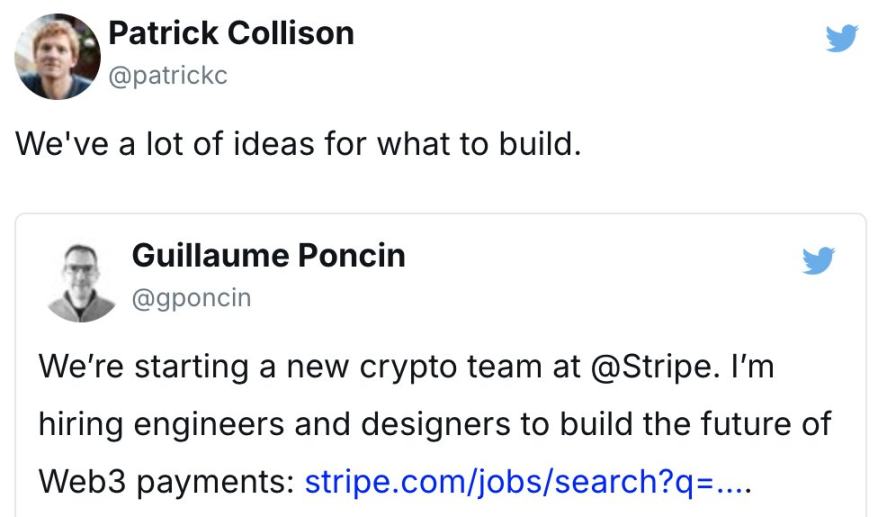Click the words "Web3 payments:" in the quote
The width and height of the screenshot is (887, 517).
pyautogui.click(x=166, y=482)
